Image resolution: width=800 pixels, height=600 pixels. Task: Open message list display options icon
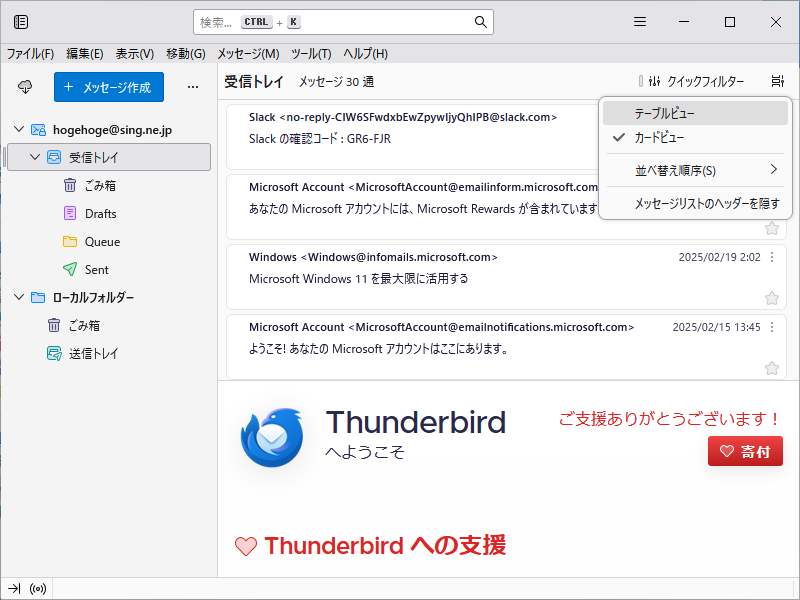(x=777, y=81)
